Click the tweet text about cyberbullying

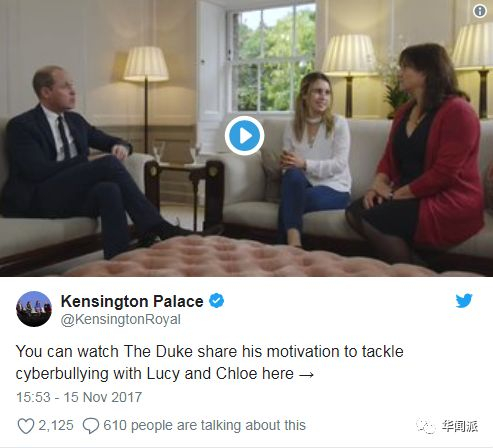click(x=210, y=363)
